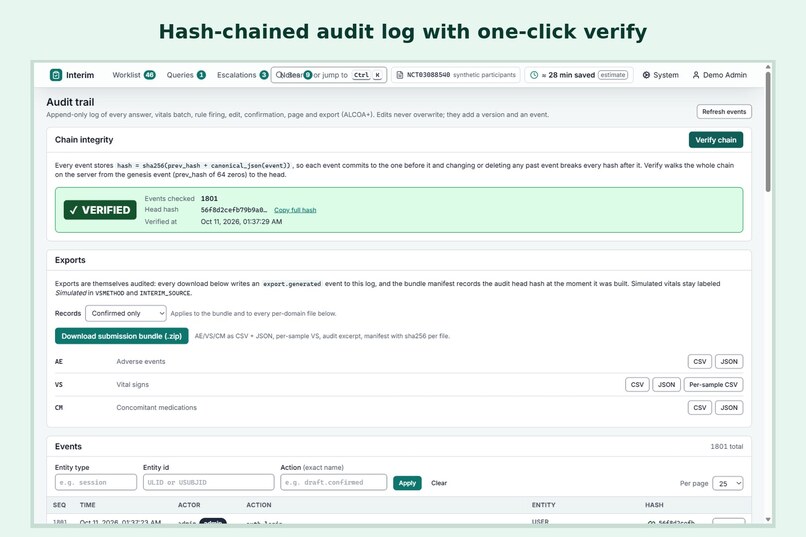Click the estimate badge

[613, 75]
